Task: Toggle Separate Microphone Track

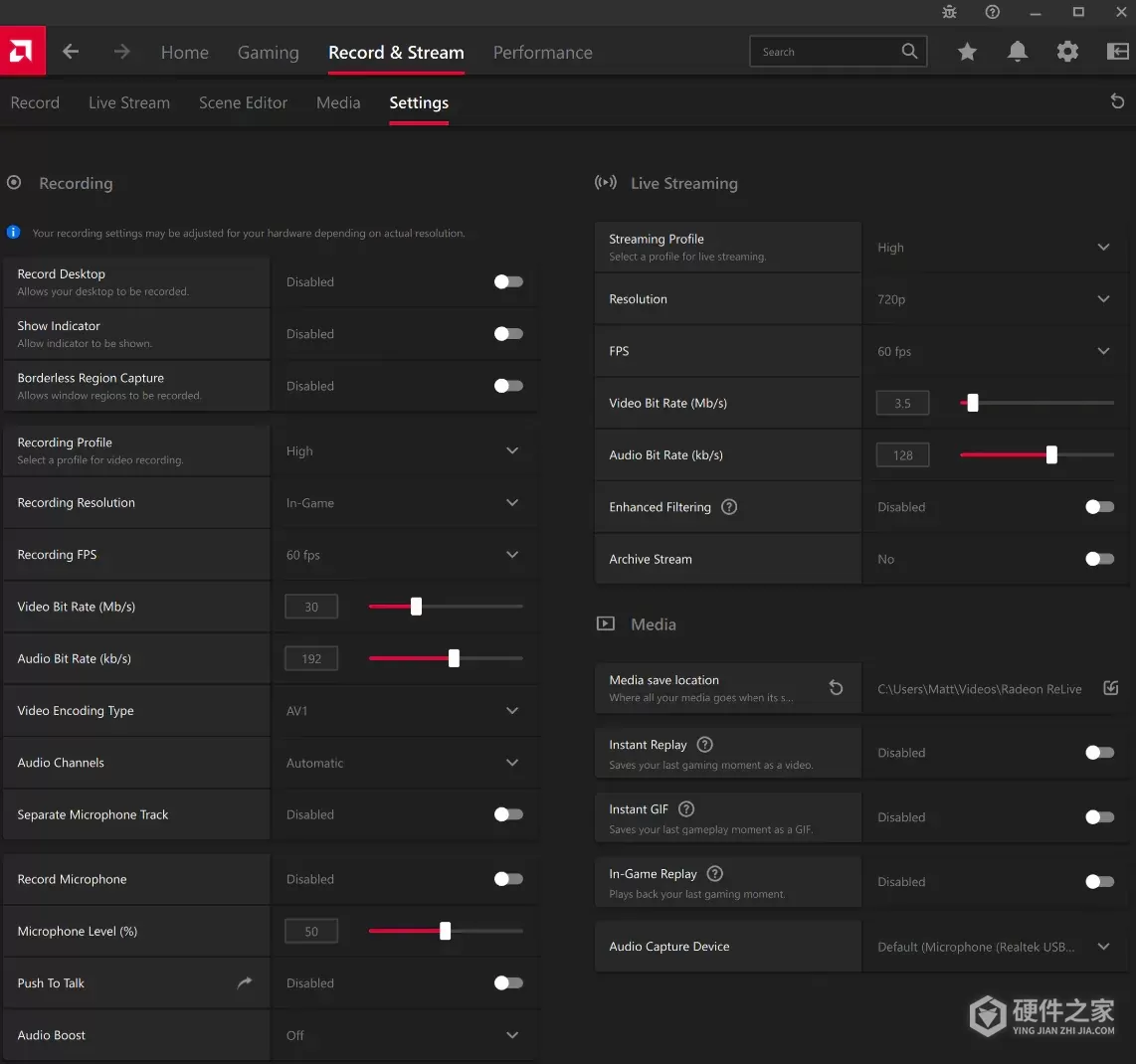Action: click(508, 814)
